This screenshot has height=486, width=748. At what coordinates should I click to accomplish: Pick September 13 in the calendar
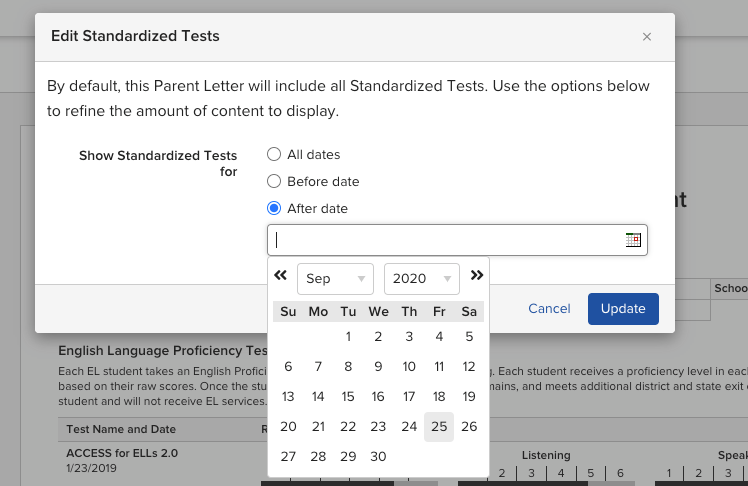(x=288, y=397)
